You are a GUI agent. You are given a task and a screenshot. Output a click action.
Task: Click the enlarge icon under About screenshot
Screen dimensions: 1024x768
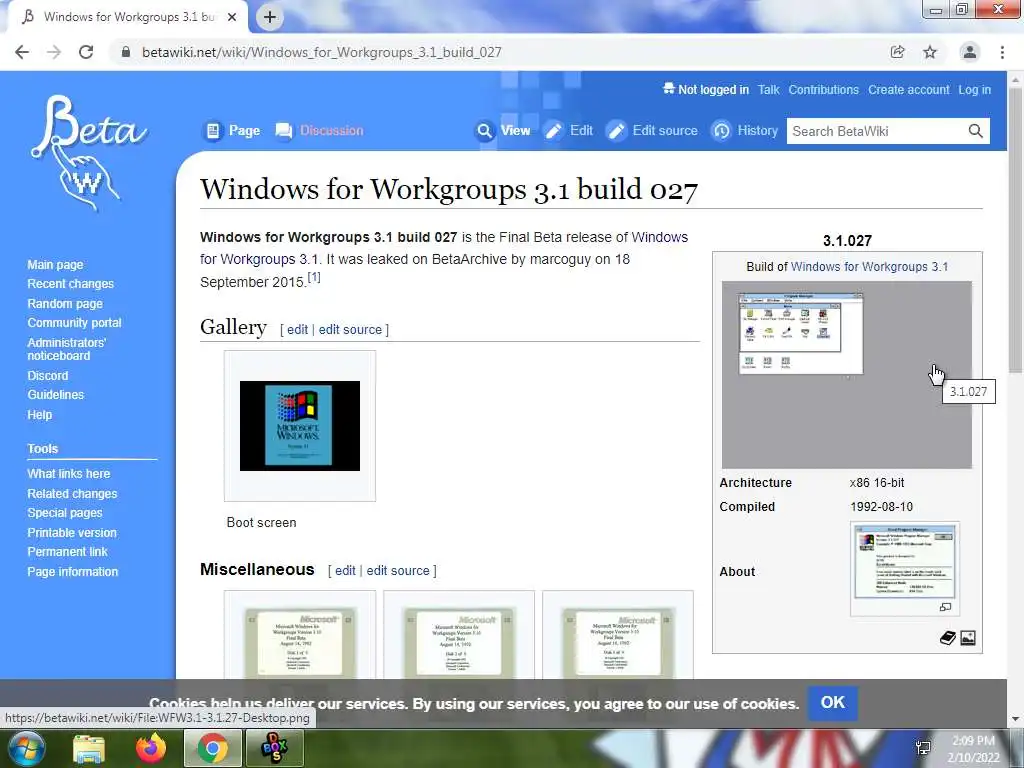945,607
